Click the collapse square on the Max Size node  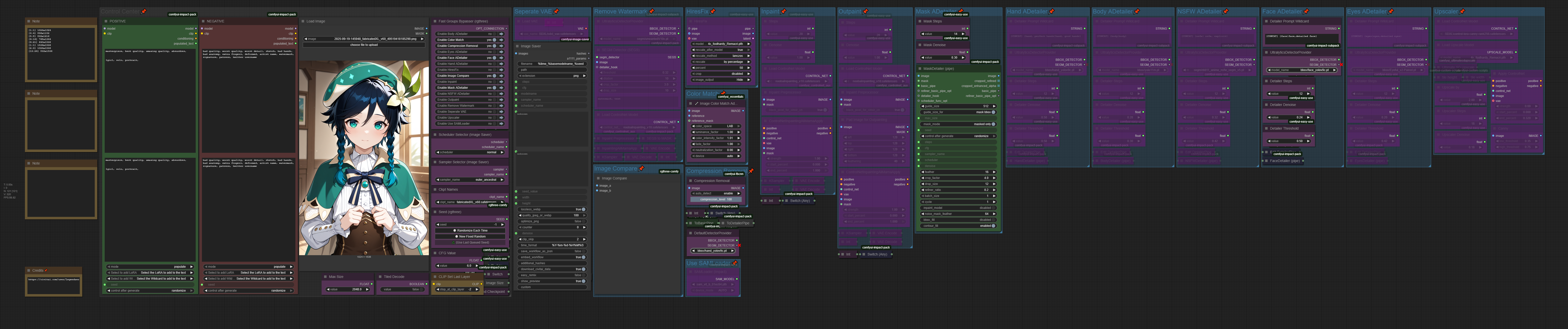[325, 276]
